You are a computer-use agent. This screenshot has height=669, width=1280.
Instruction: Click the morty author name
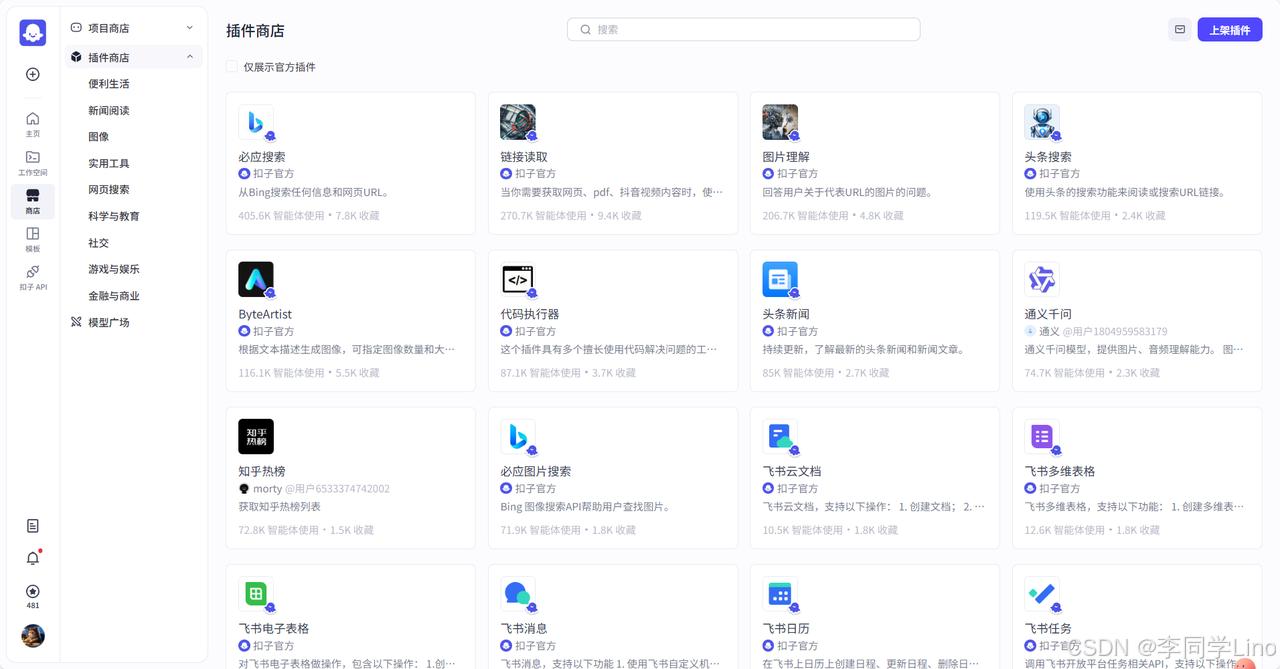268,489
